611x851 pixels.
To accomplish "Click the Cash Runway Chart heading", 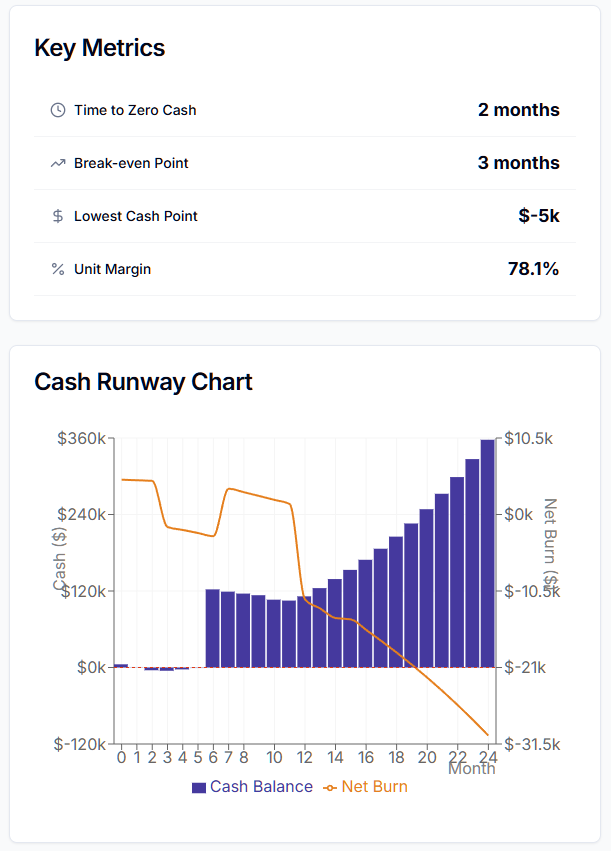I will point(143,381).
